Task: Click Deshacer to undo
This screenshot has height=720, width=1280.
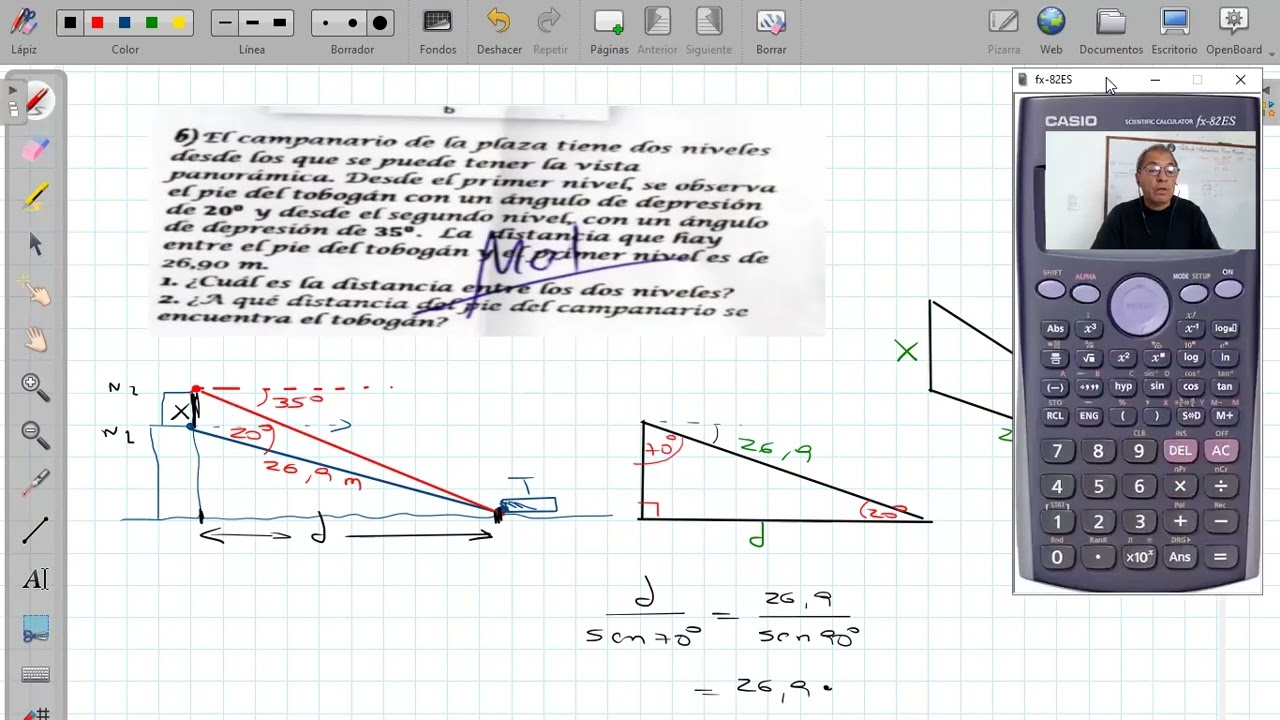Action: pyautogui.click(x=499, y=30)
